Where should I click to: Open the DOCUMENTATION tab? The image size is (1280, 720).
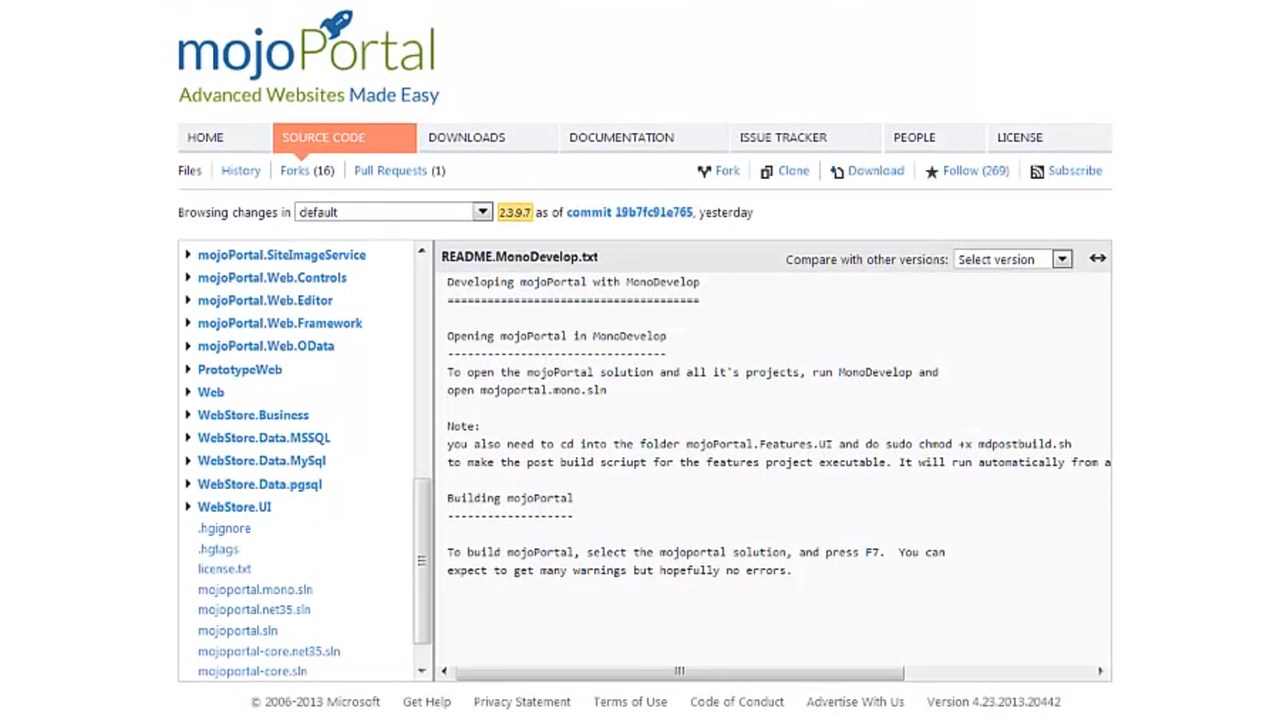coord(643,138)
